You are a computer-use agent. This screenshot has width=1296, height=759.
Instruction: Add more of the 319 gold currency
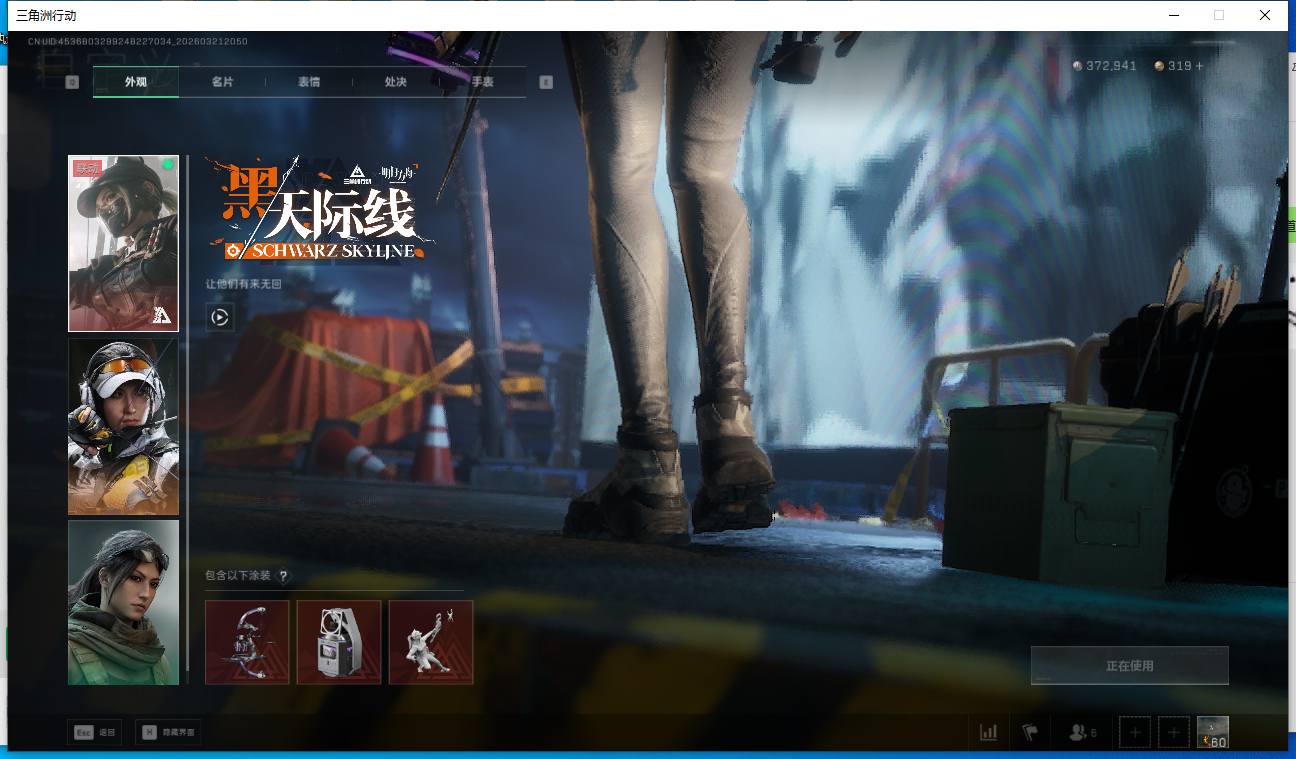1200,66
